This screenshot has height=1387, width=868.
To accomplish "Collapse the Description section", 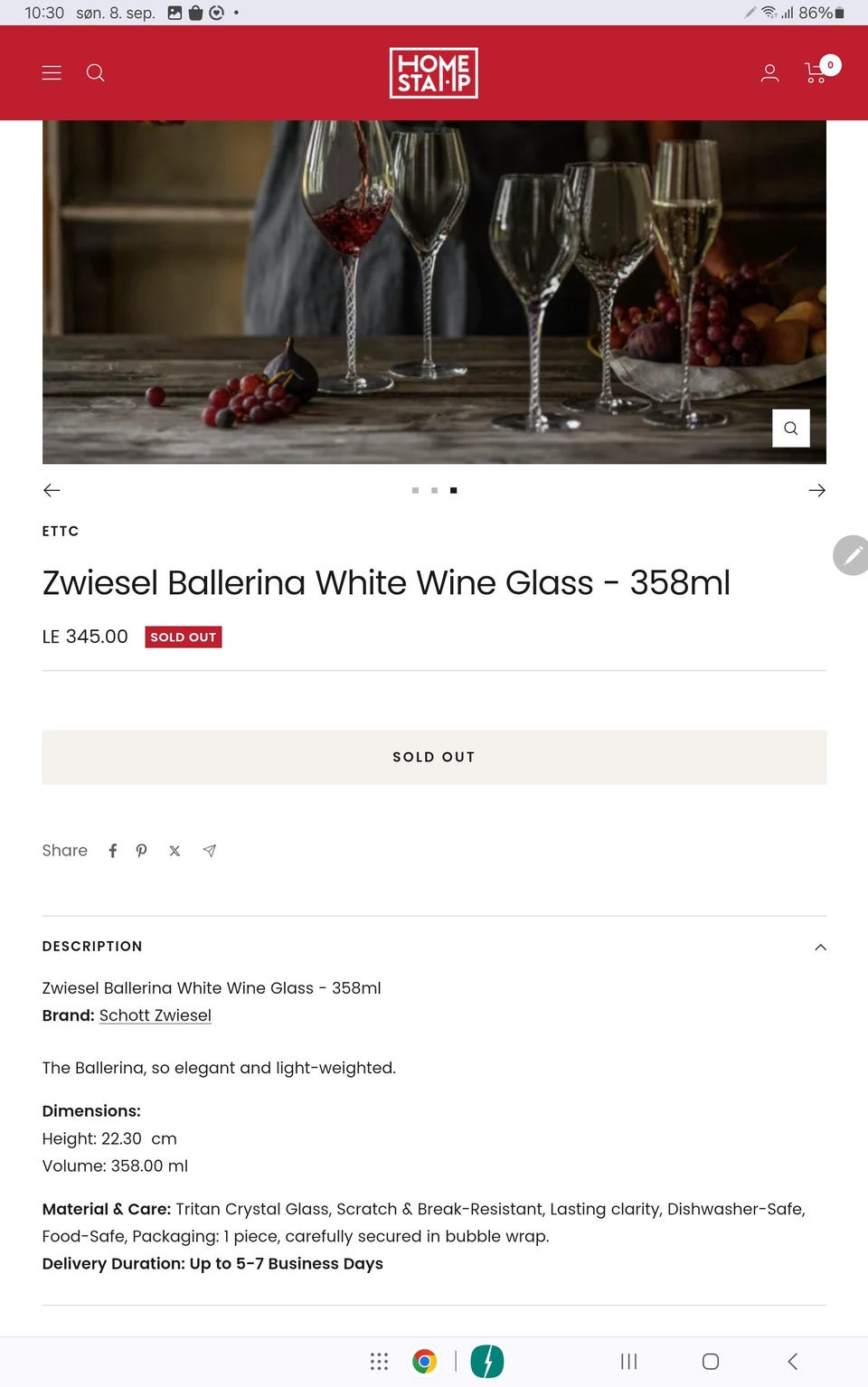I will [819, 948].
